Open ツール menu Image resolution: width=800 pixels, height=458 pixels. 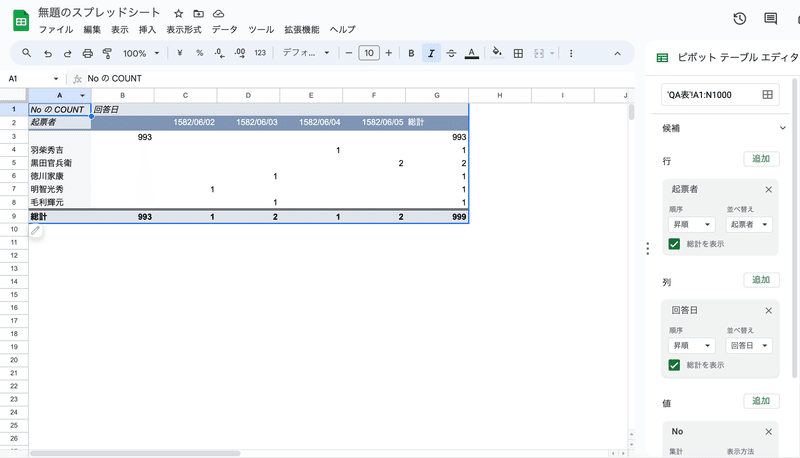261,30
